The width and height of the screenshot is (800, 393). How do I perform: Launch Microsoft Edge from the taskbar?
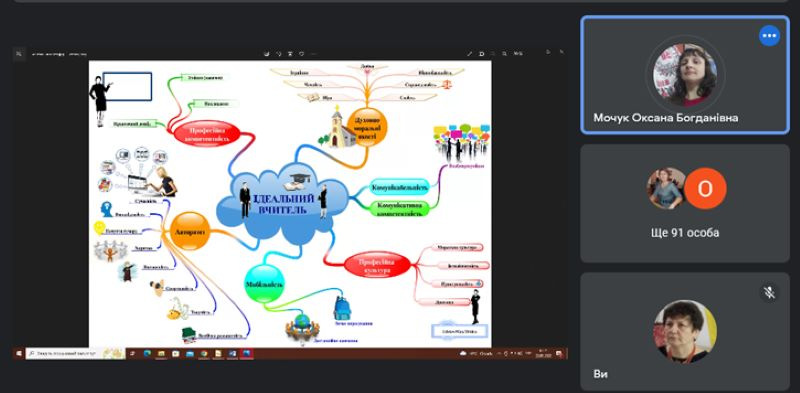click(147, 354)
